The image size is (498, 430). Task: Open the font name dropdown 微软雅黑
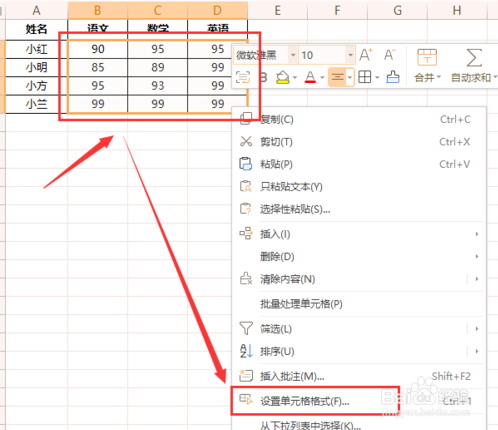[x=293, y=55]
